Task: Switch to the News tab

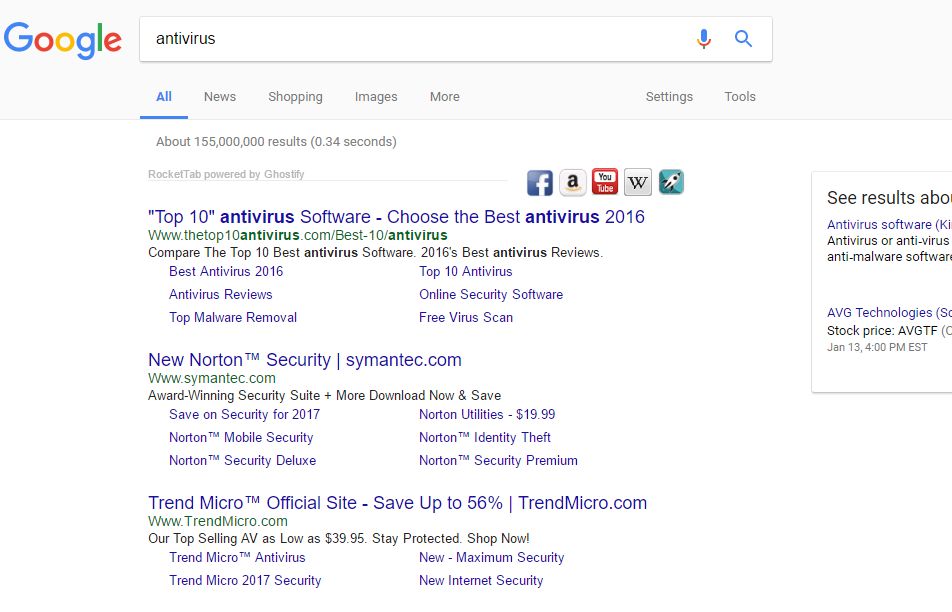Action: tap(220, 97)
